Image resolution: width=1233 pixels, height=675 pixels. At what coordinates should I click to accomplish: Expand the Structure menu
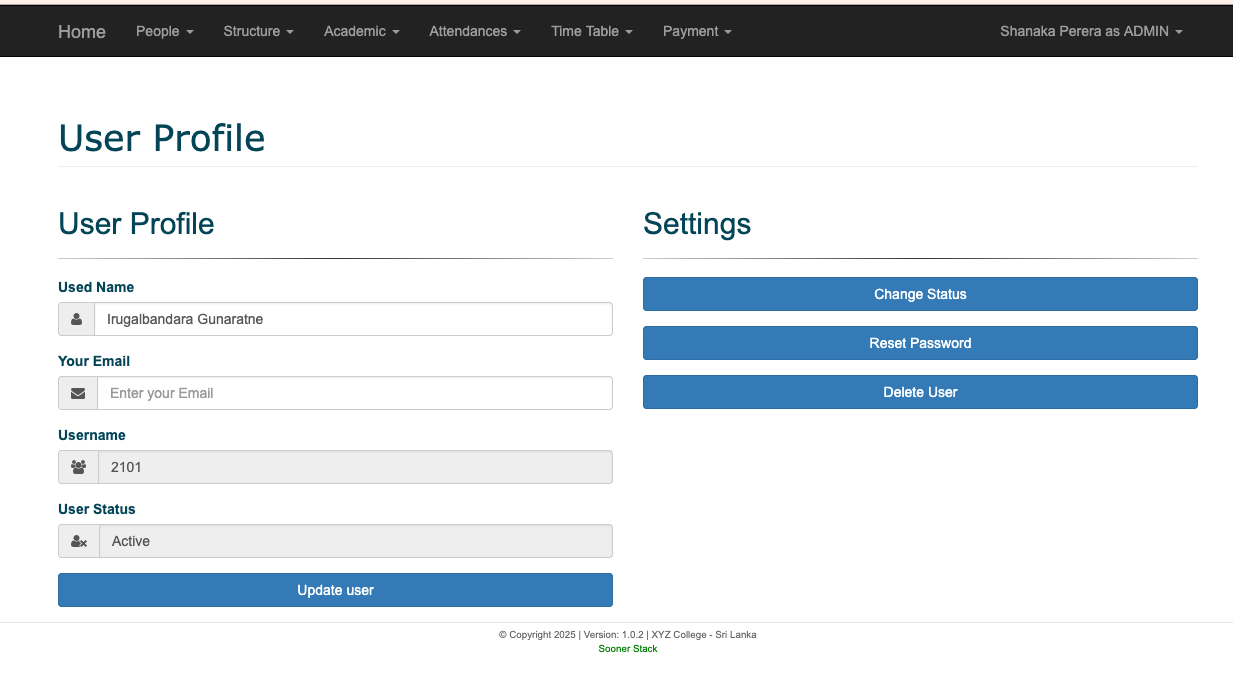pyautogui.click(x=258, y=31)
